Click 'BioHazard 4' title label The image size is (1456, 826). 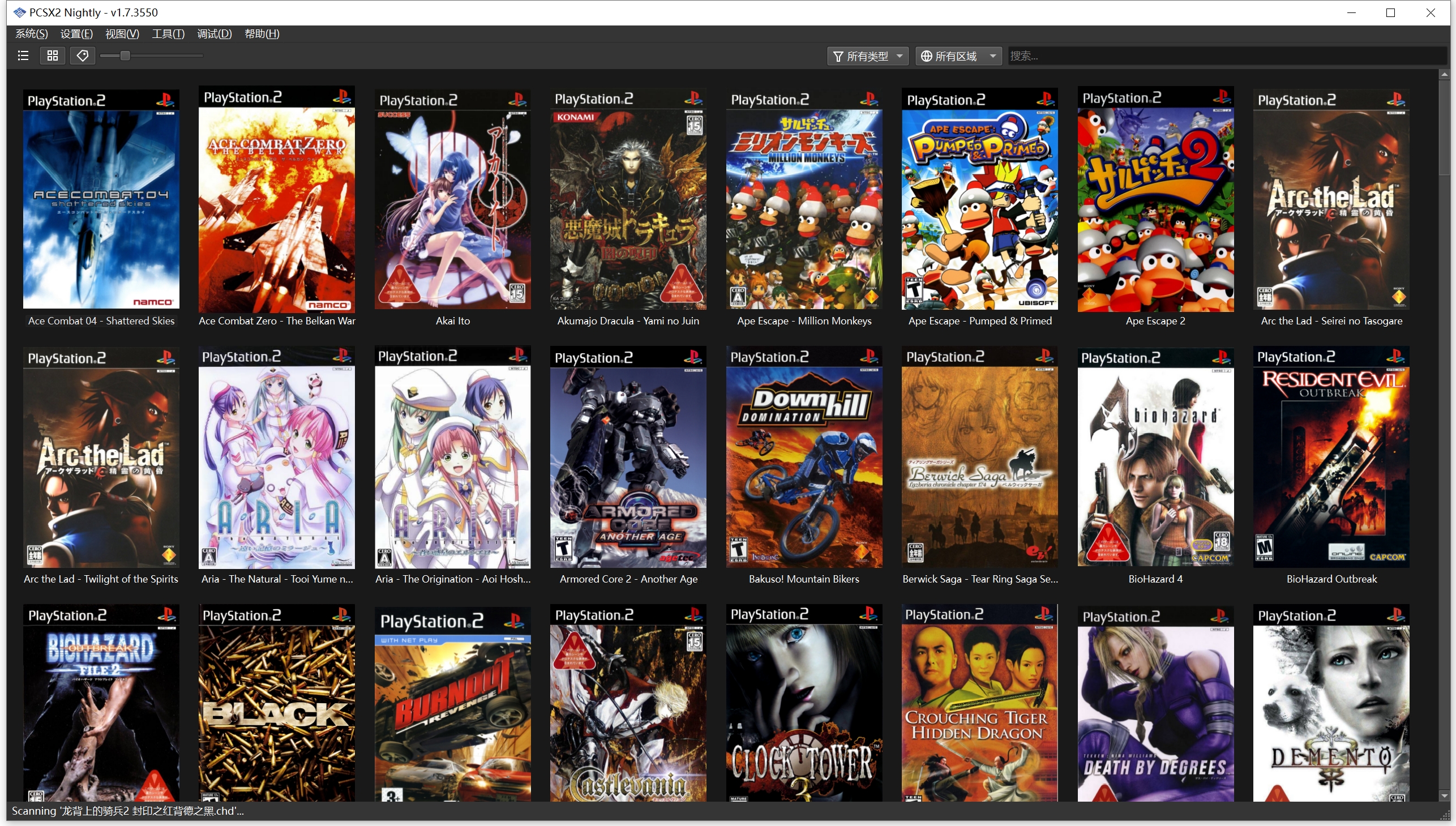click(x=1156, y=579)
